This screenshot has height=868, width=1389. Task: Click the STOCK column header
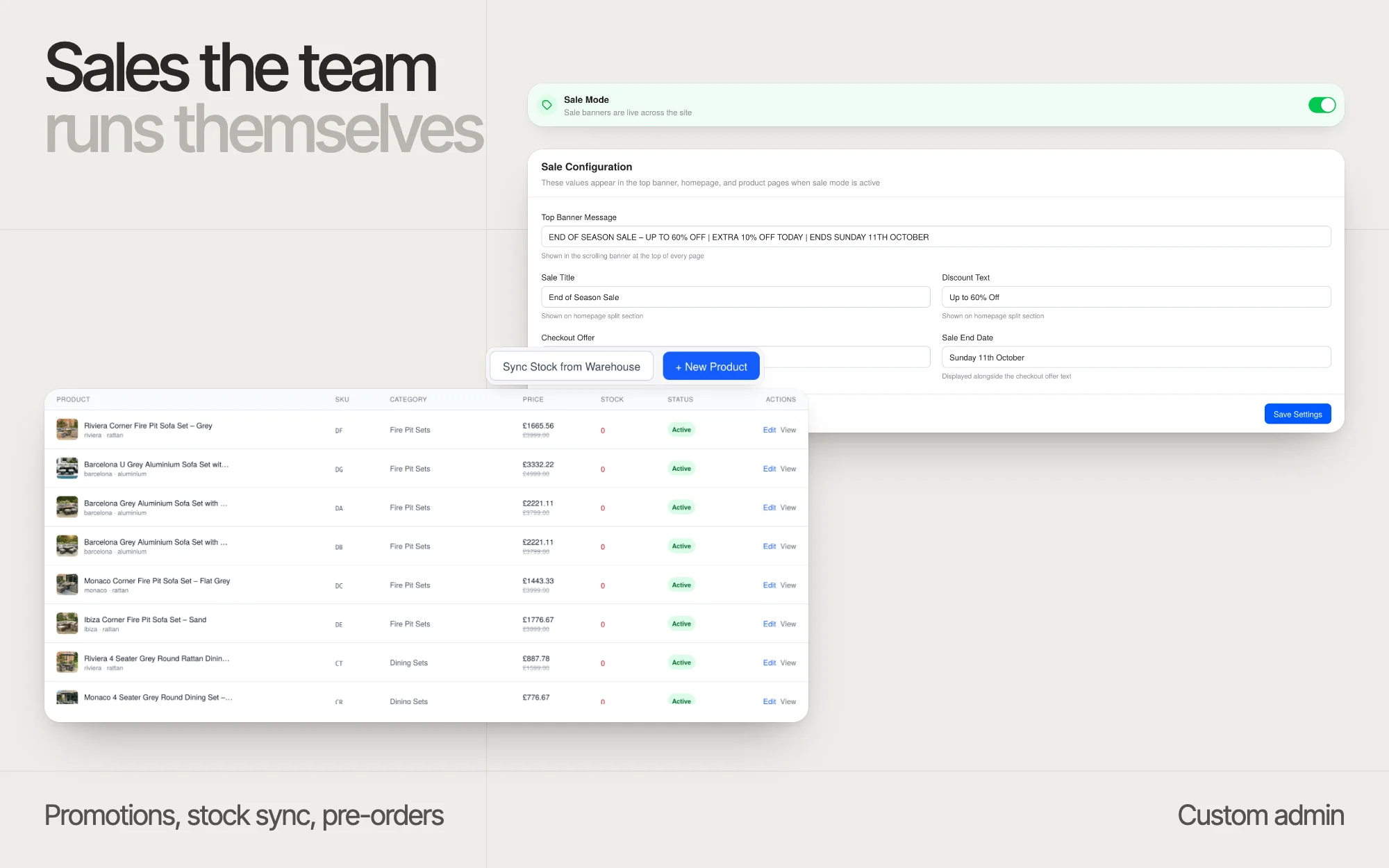pos(612,399)
